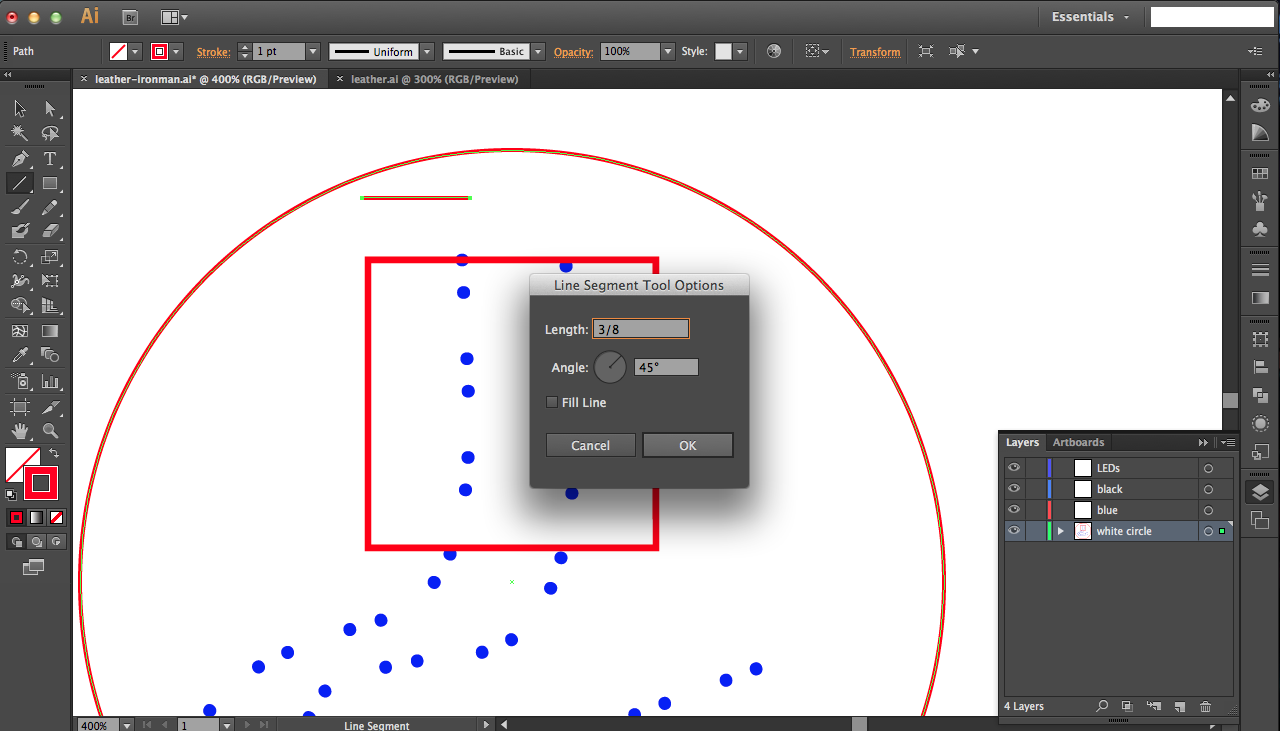
Task: Enable the Fill Line checkbox
Action: (x=552, y=402)
